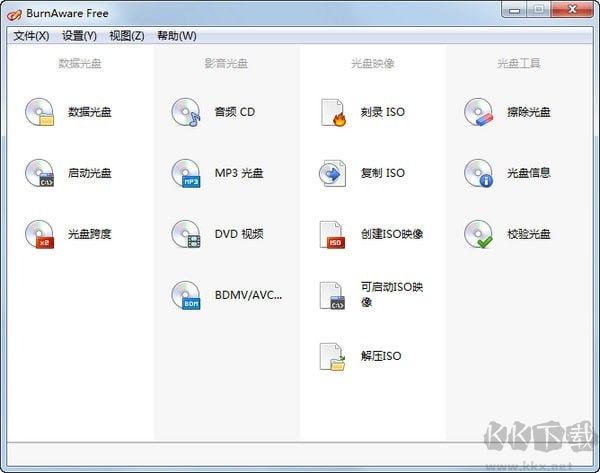Click the MP3 光盘 disc icon
The width and height of the screenshot is (600, 473).
click(186, 173)
